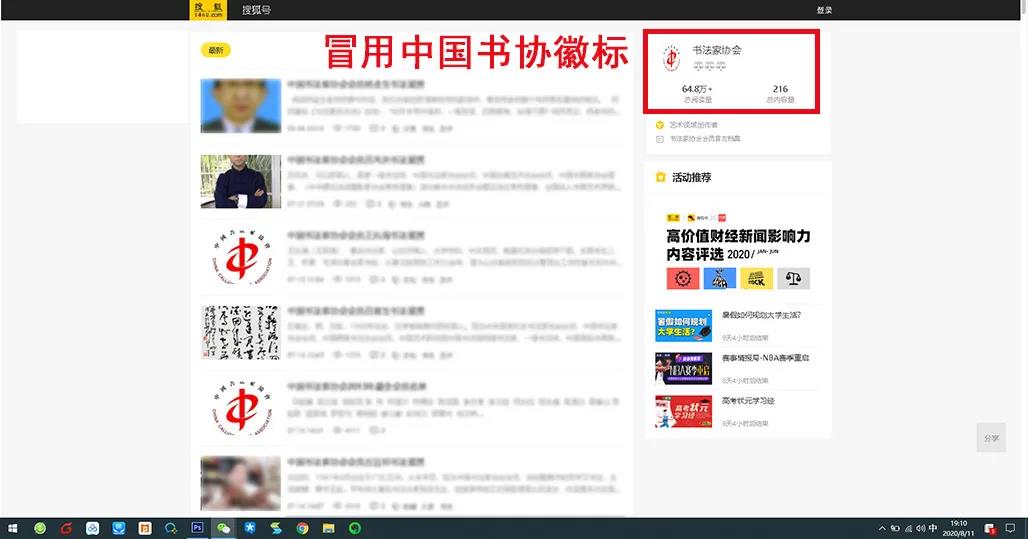Open the first article's portrait thumbnail
This screenshot has width=1028, height=539.
coord(241,106)
